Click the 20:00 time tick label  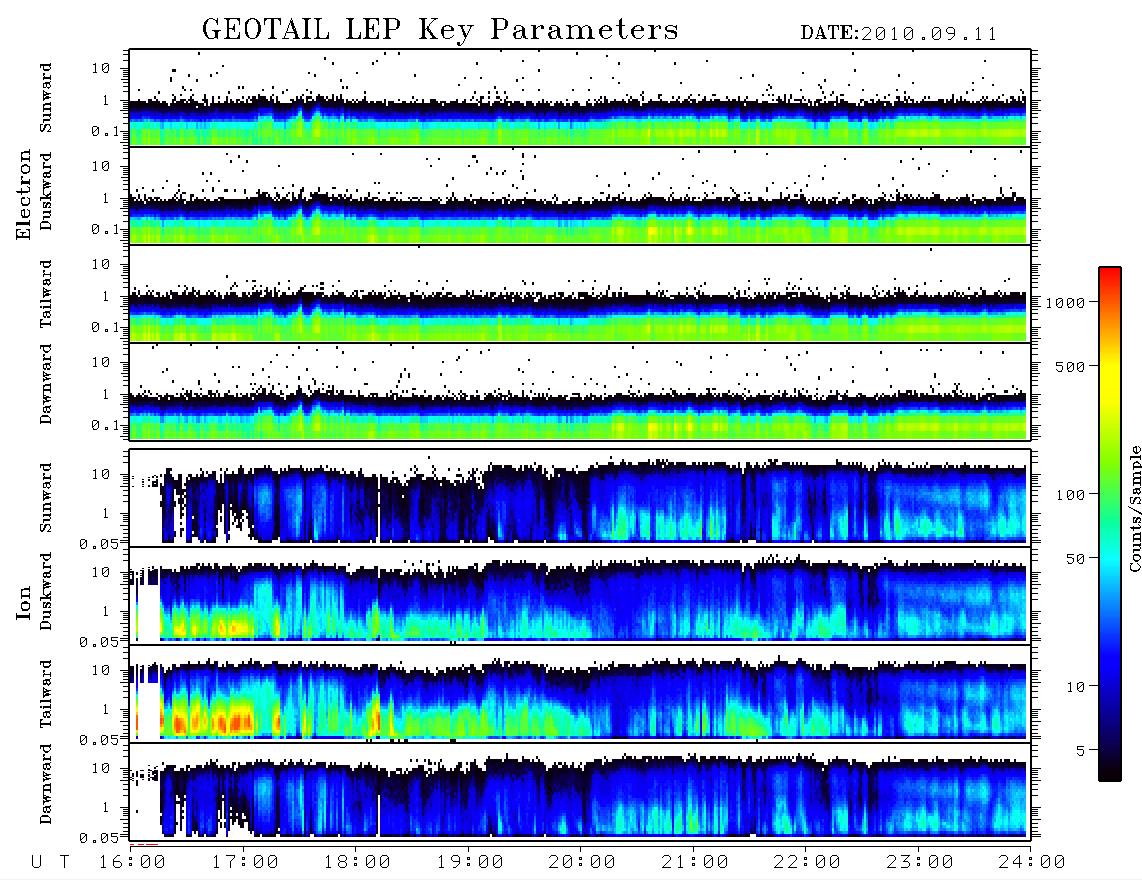[583, 862]
